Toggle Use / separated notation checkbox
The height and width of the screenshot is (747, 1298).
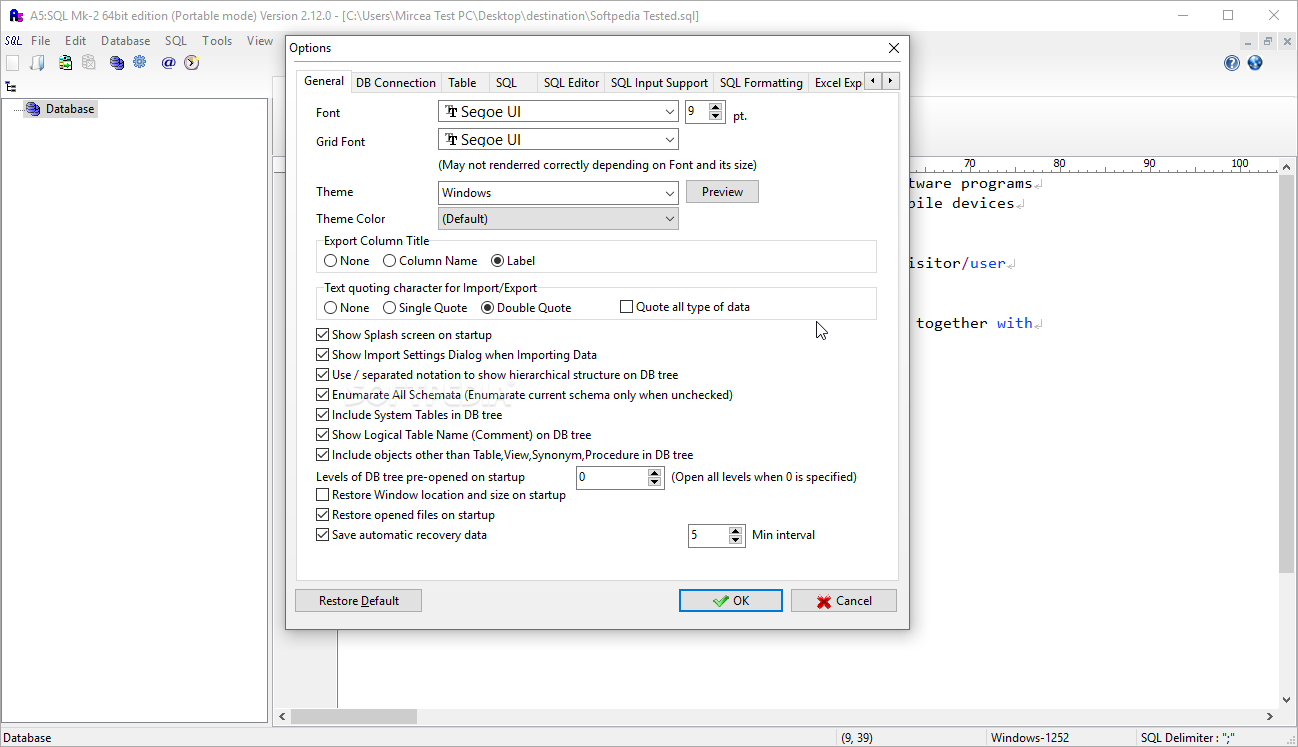click(x=497, y=375)
